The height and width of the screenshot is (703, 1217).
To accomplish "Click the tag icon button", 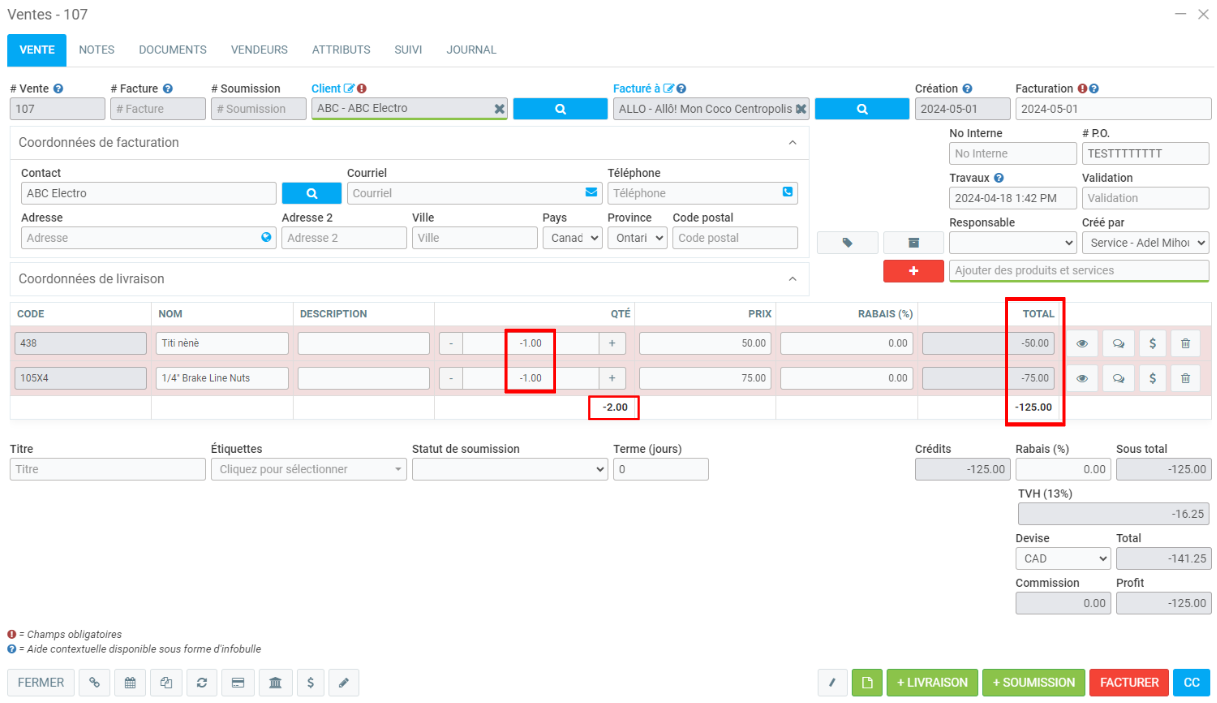I will 847,242.
